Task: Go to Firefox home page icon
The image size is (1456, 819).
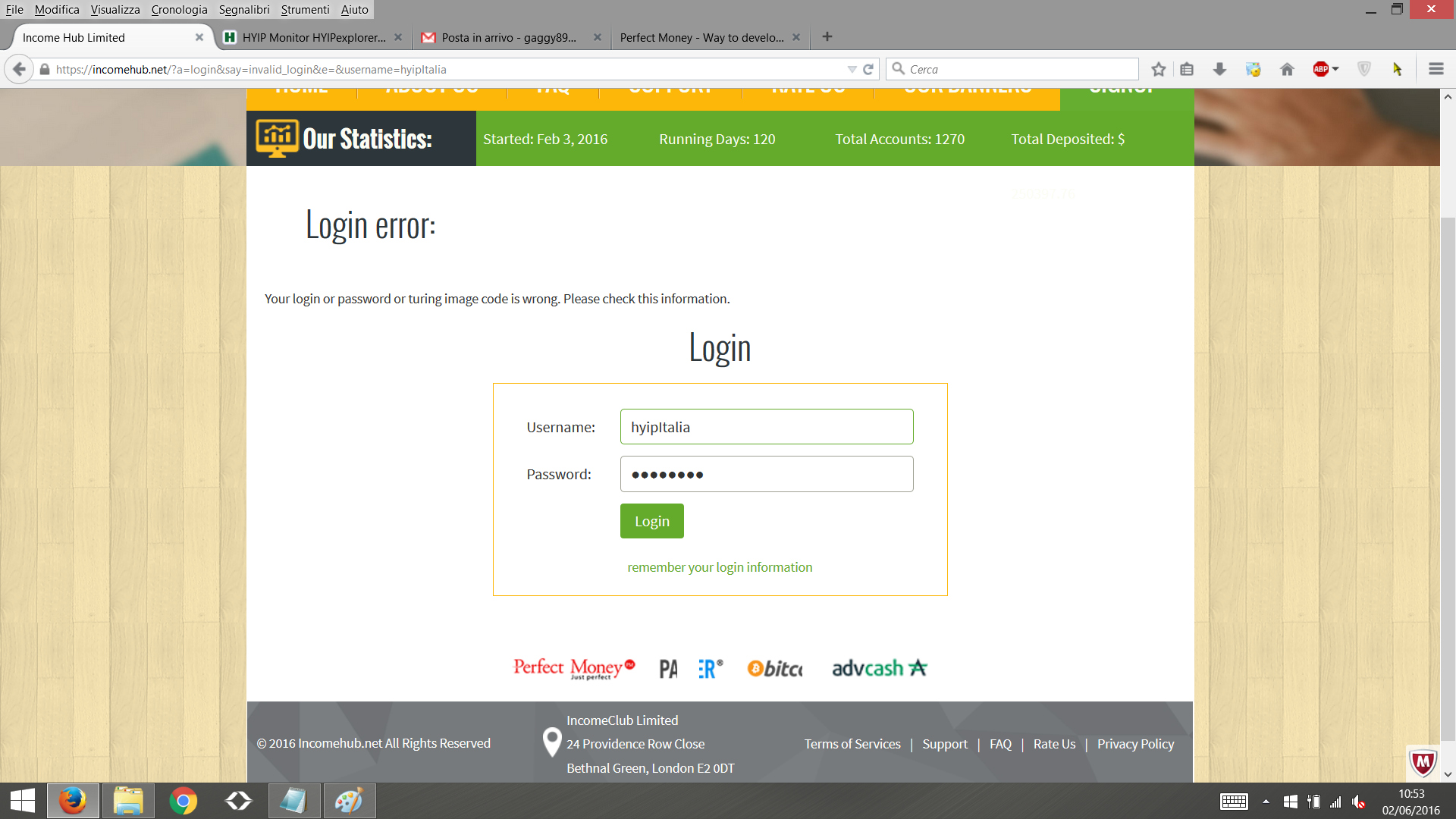Action: click(x=1287, y=69)
